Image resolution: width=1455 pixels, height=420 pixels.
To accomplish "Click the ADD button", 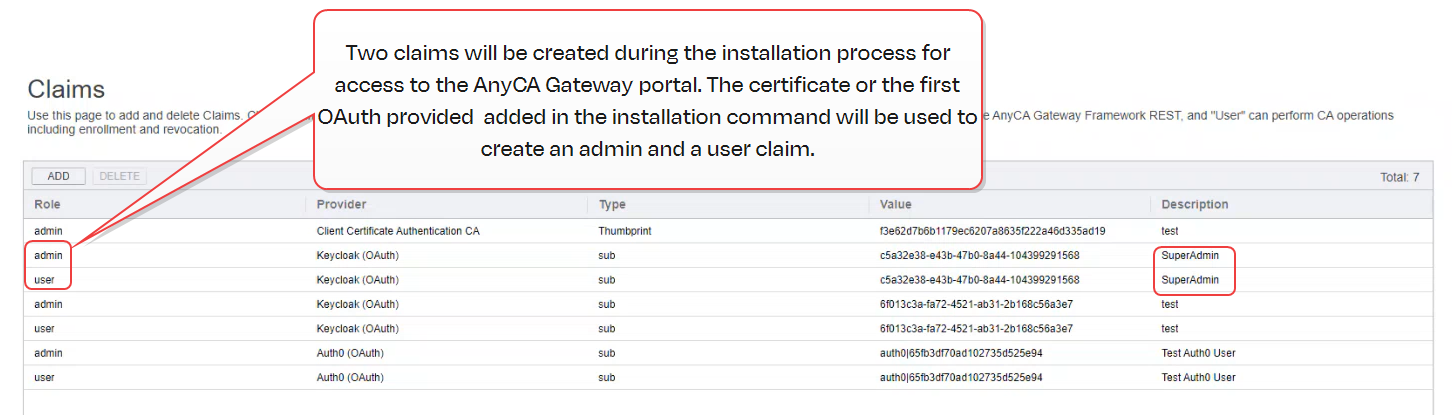I will click(58, 176).
